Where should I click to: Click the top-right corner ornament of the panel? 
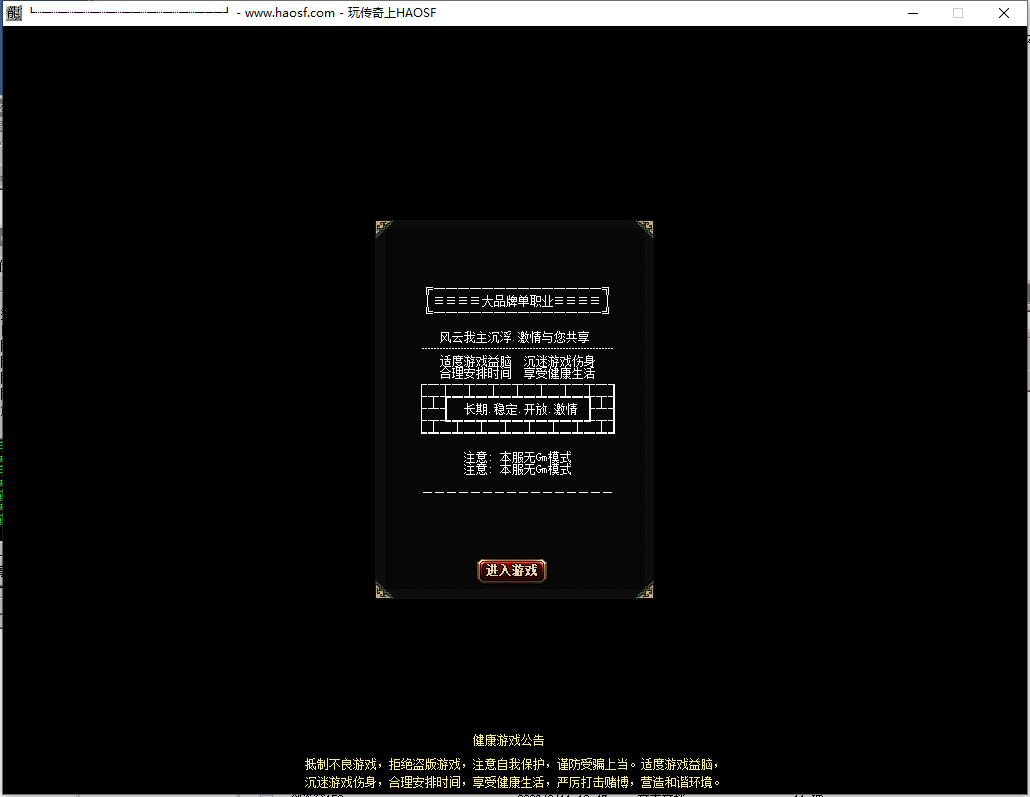pyautogui.click(x=645, y=228)
